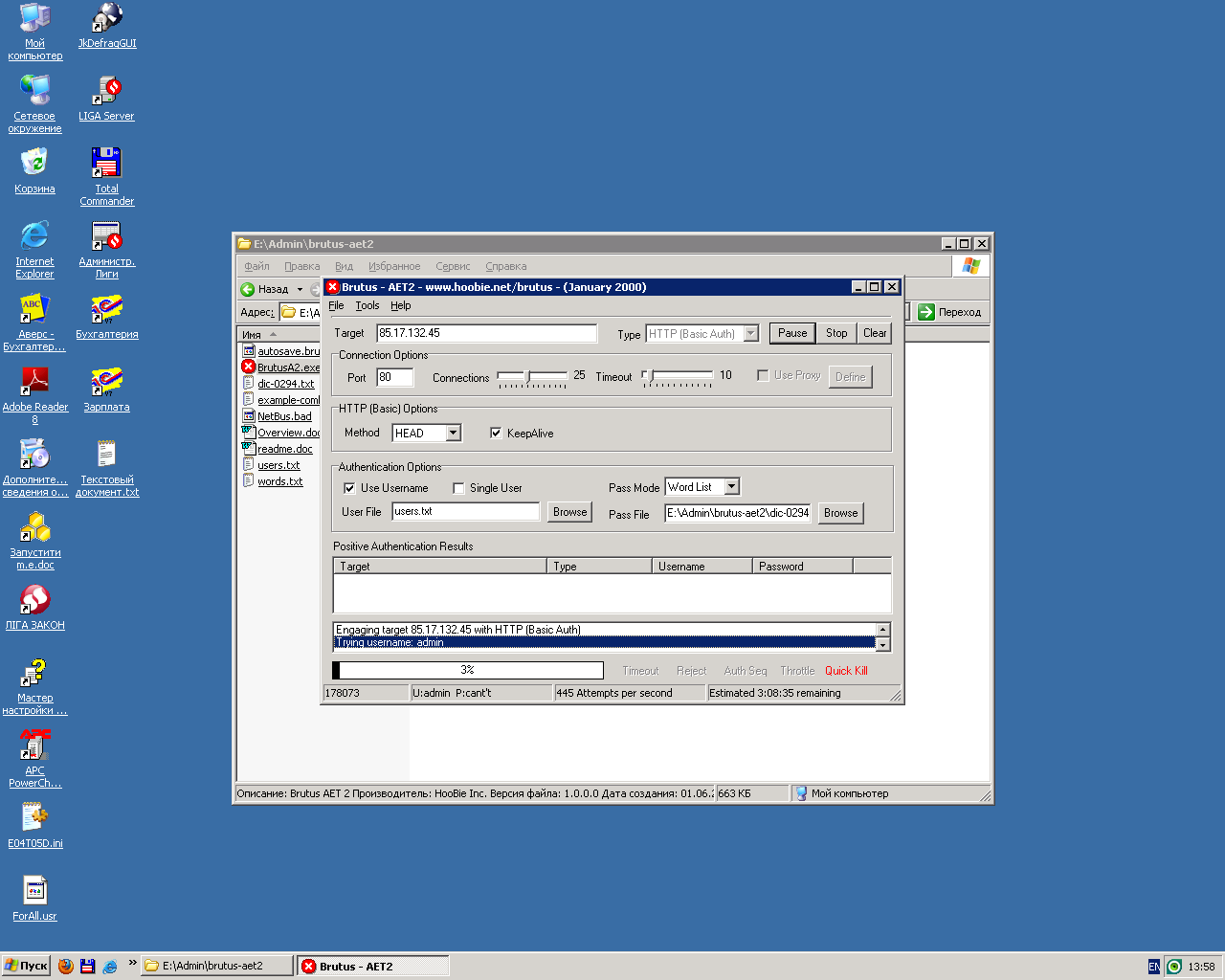1225x980 pixels.
Task: Click the Port input field
Action: [x=395, y=377]
